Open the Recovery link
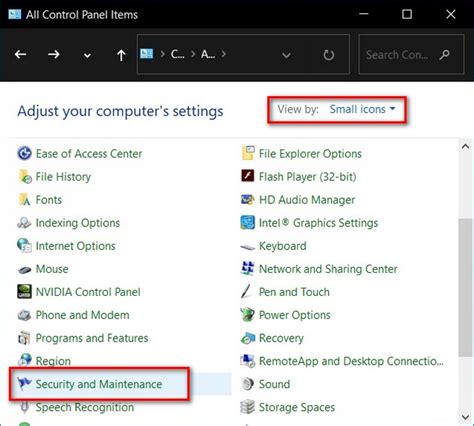This screenshot has height=426, width=474. (281, 338)
